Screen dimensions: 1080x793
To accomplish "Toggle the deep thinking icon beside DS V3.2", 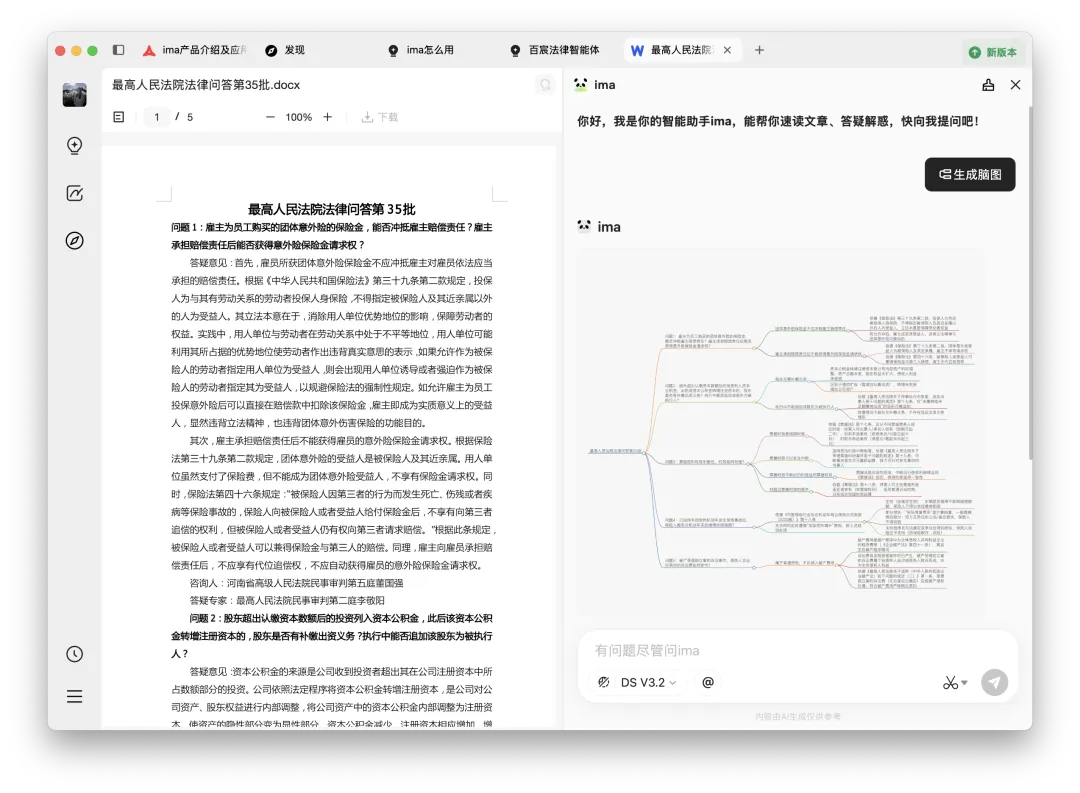I will pos(603,682).
